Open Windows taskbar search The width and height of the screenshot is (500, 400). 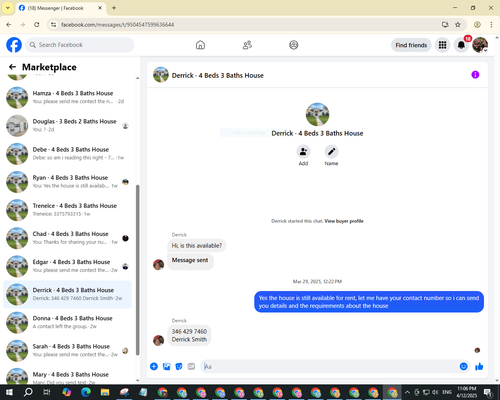tap(28, 392)
